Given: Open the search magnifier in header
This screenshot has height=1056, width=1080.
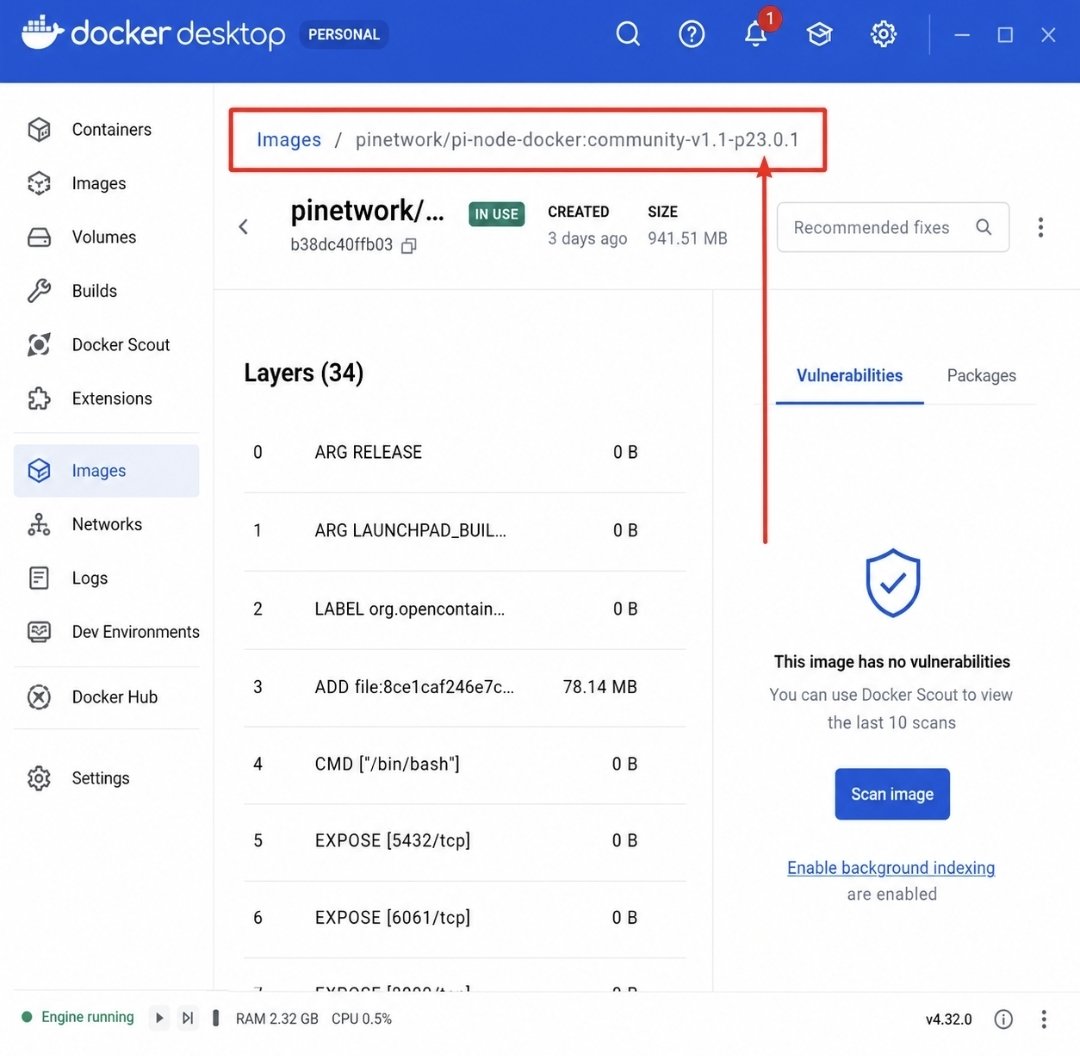Looking at the screenshot, I should point(627,34).
